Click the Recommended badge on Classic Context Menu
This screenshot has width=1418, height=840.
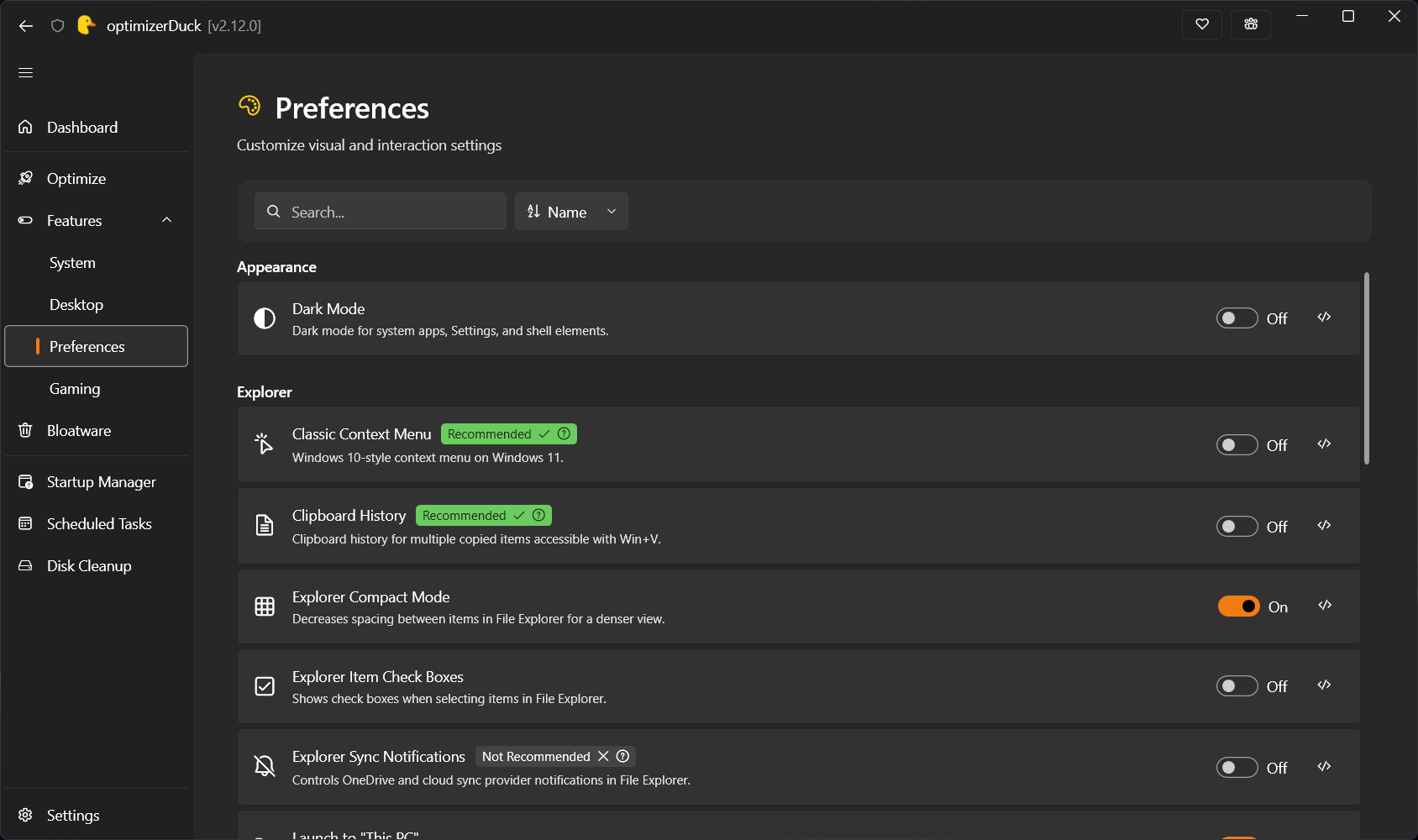tap(509, 434)
